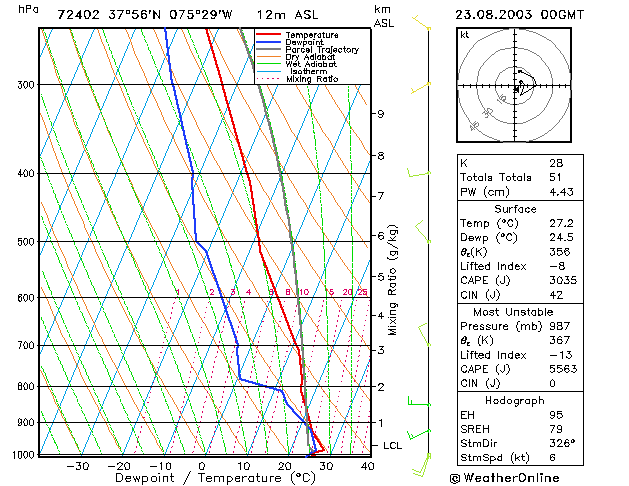
Task: Click the 'Most Unstable' section heading
Action: (x=513, y=312)
